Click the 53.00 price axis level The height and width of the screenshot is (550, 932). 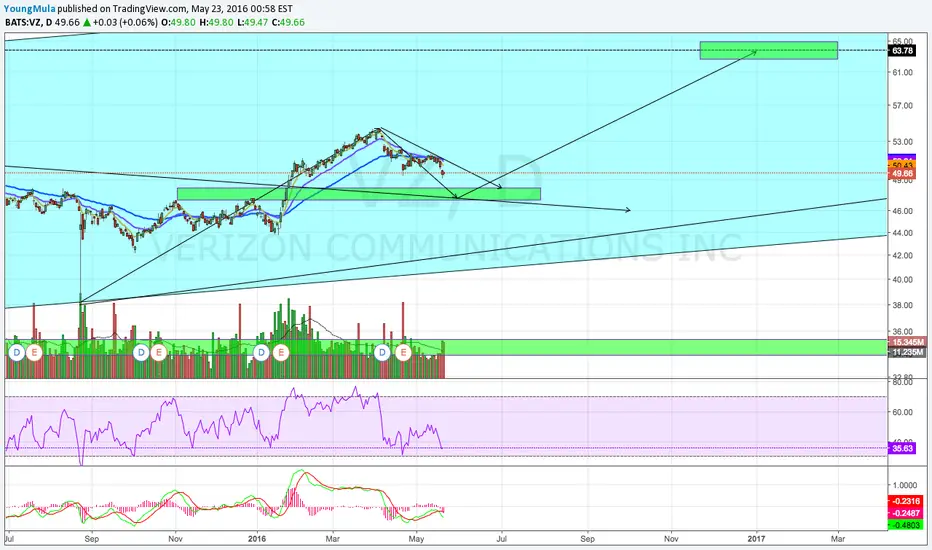(902, 142)
